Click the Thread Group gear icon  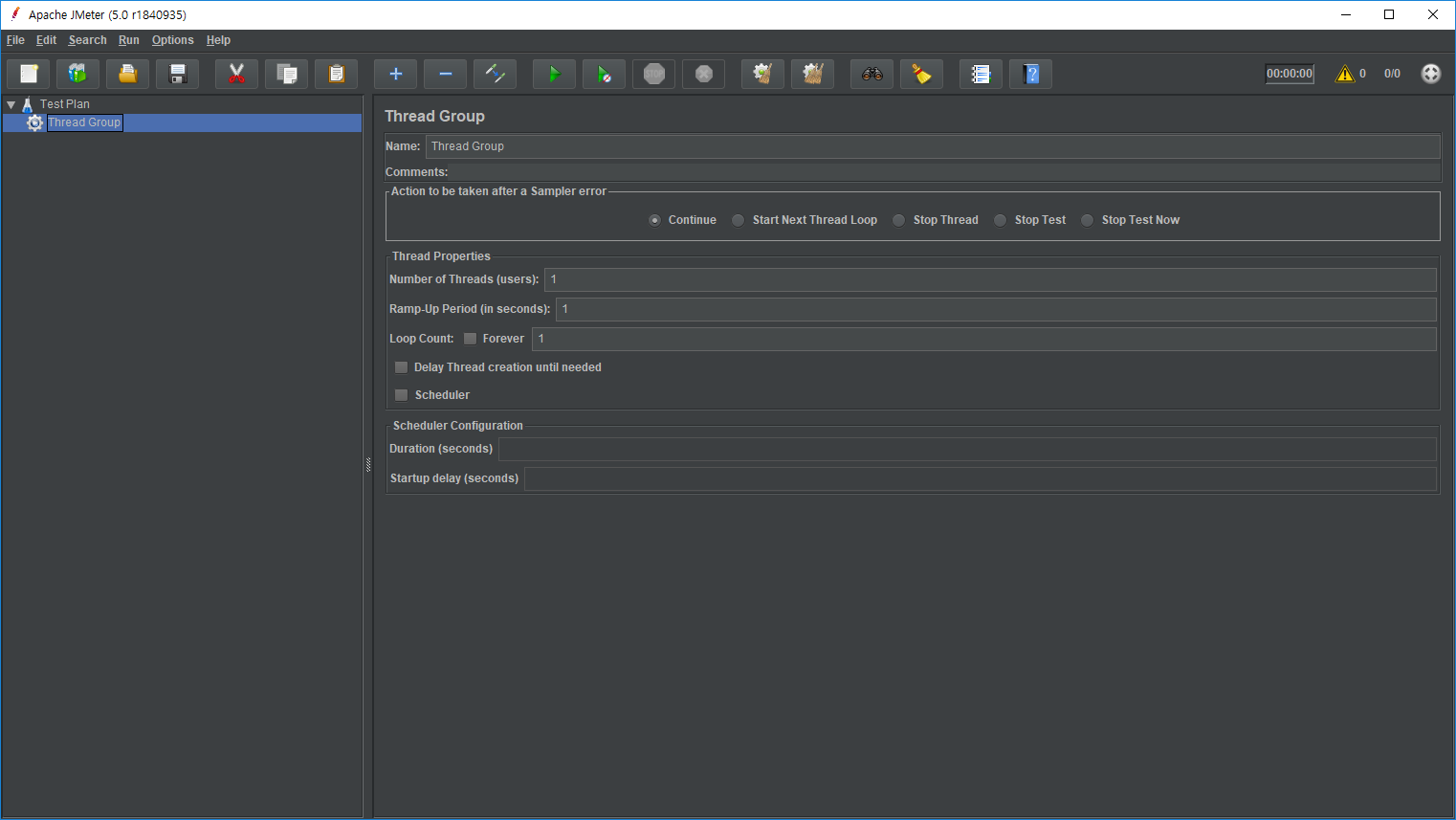pos(35,122)
